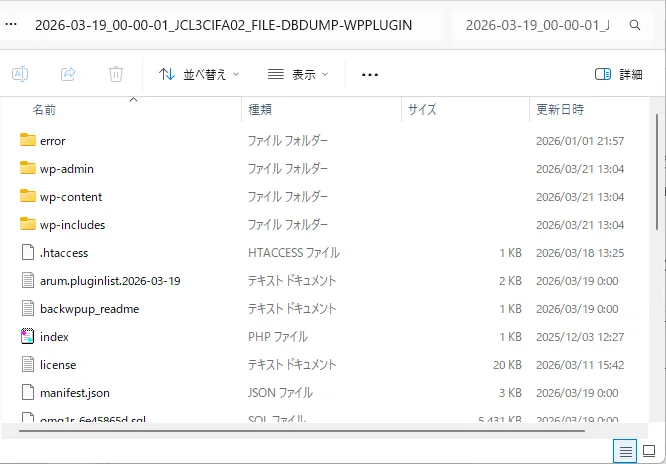Image resolution: width=666 pixels, height=464 pixels.
Task: Click the file name "manifest.json"
Action: click(75, 393)
